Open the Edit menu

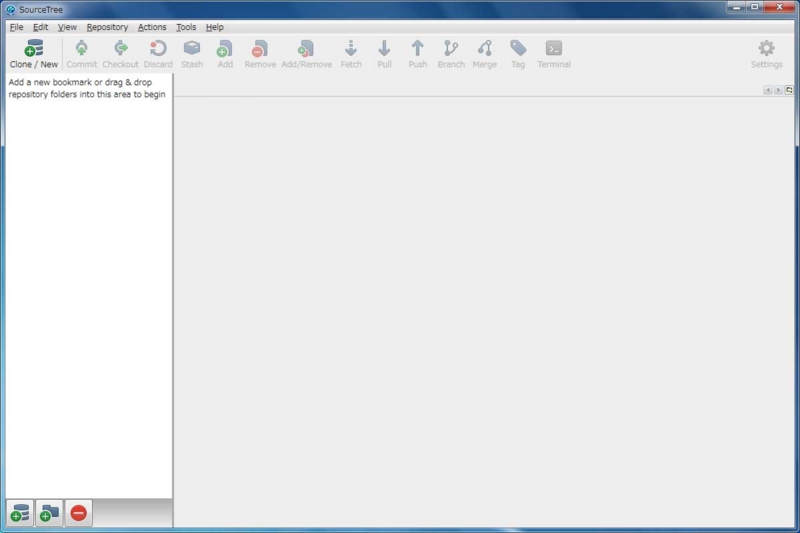[40, 27]
